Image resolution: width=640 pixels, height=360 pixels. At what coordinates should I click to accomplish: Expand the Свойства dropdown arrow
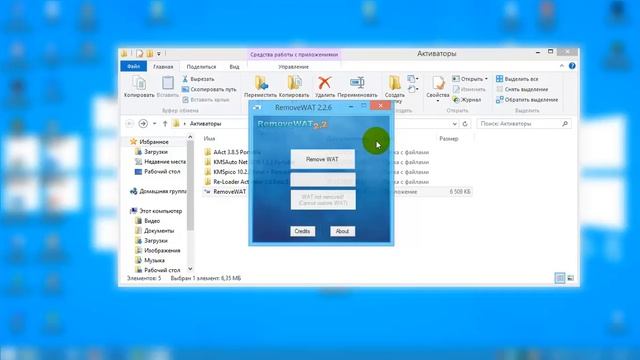438,100
